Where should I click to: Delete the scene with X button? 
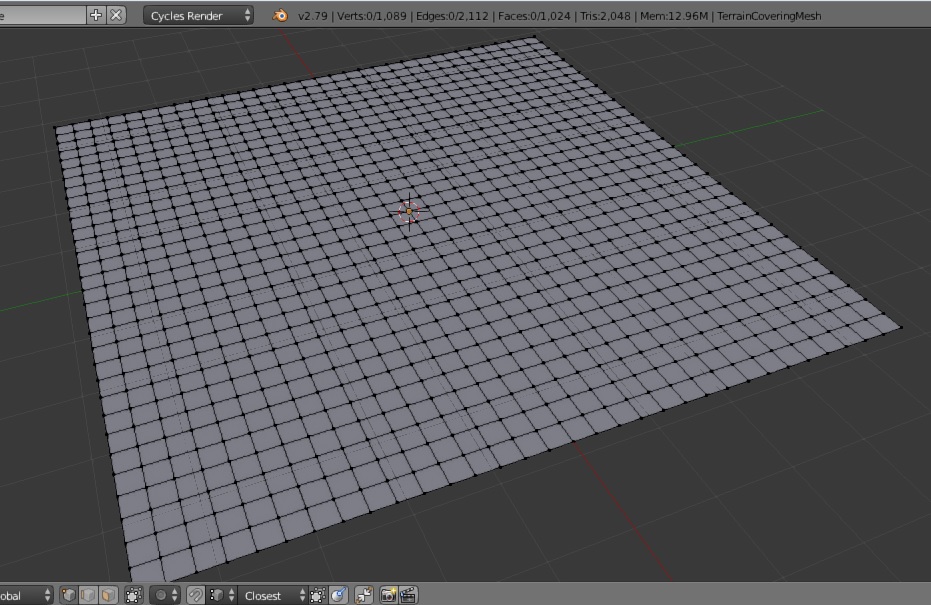pyautogui.click(x=116, y=15)
